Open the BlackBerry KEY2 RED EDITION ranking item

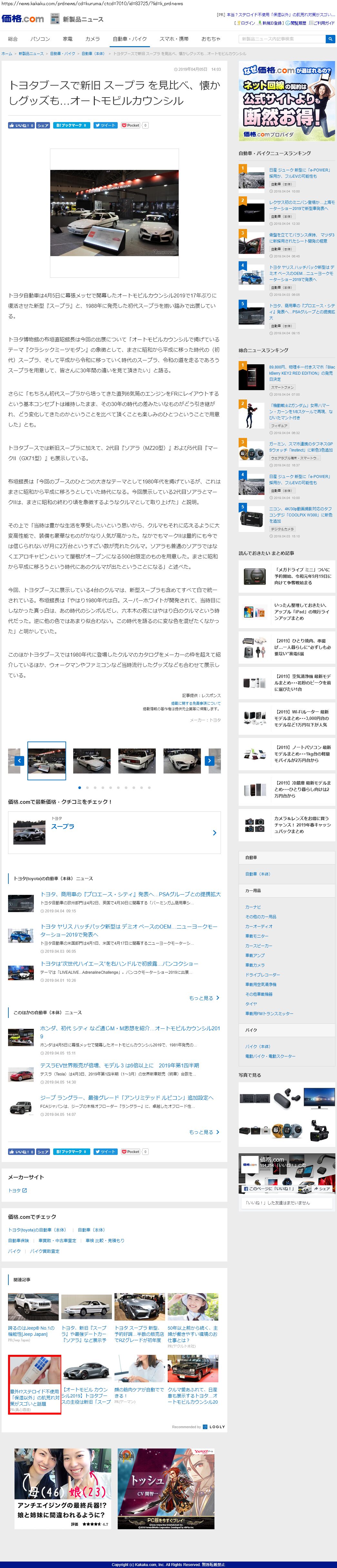pyautogui.click(x=302, y=372)
